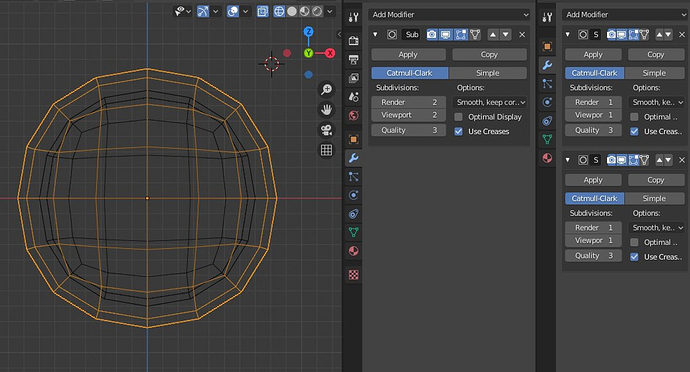Click Copy on the Sub modifier
690x372 pixels.
click(489, 55)
